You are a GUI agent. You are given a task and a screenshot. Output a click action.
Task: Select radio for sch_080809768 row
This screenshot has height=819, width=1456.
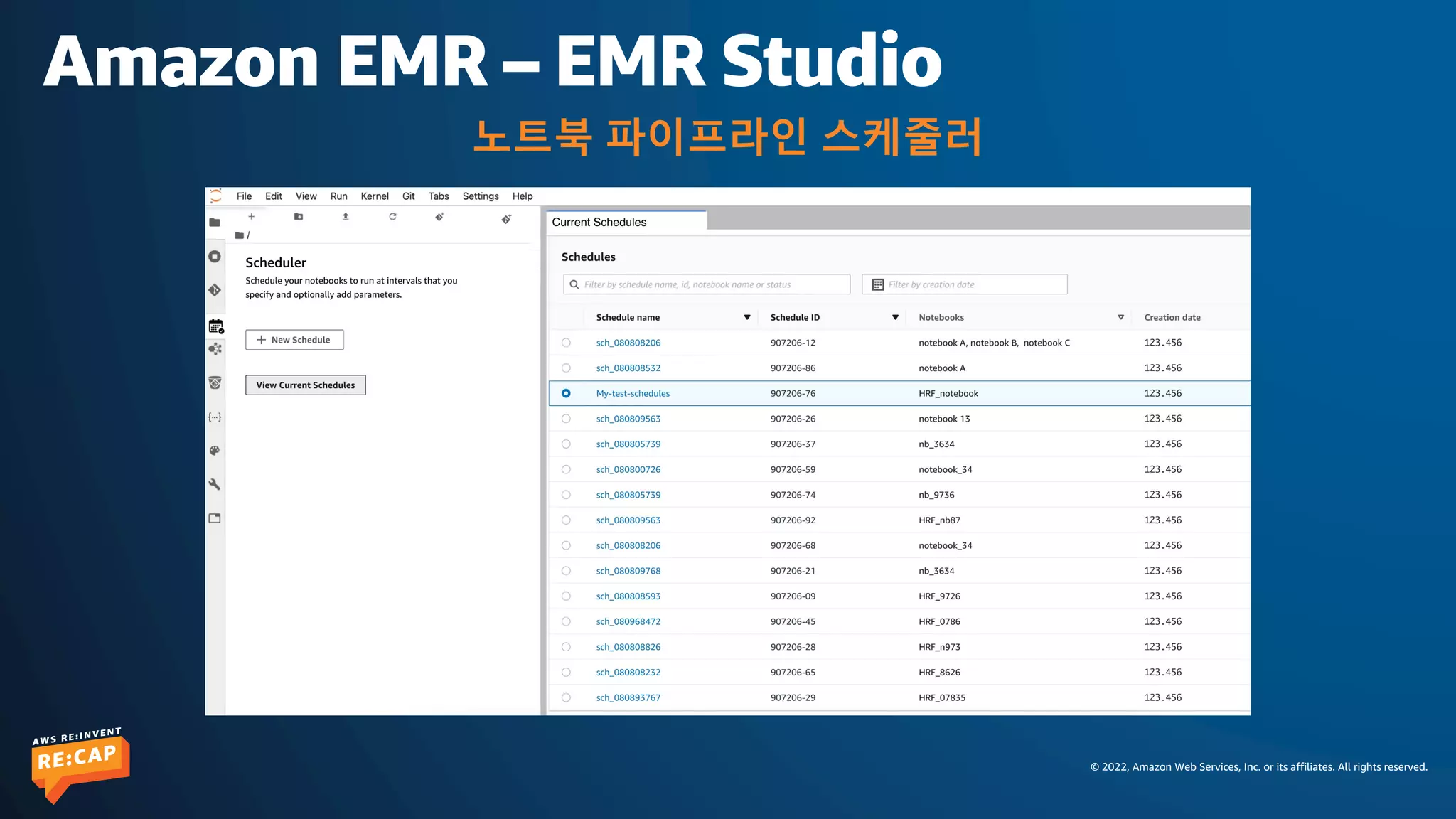coord(566,571)
